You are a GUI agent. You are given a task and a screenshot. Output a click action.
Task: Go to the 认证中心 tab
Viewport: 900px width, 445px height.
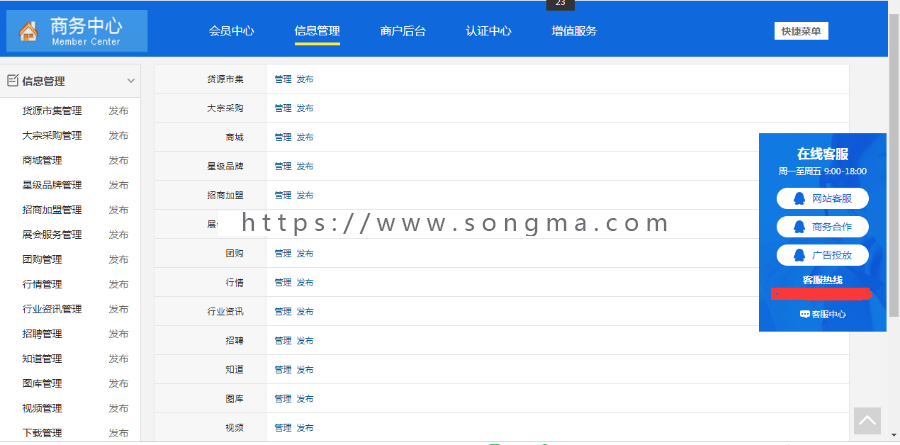(488, 31)
